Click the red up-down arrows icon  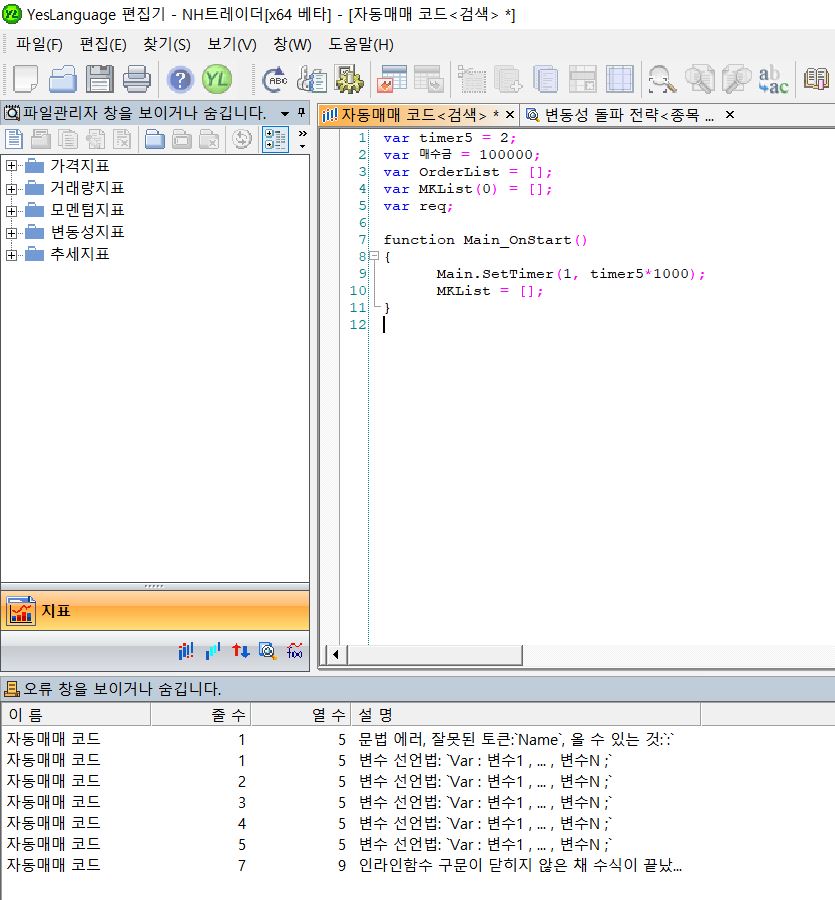[241, 651]
